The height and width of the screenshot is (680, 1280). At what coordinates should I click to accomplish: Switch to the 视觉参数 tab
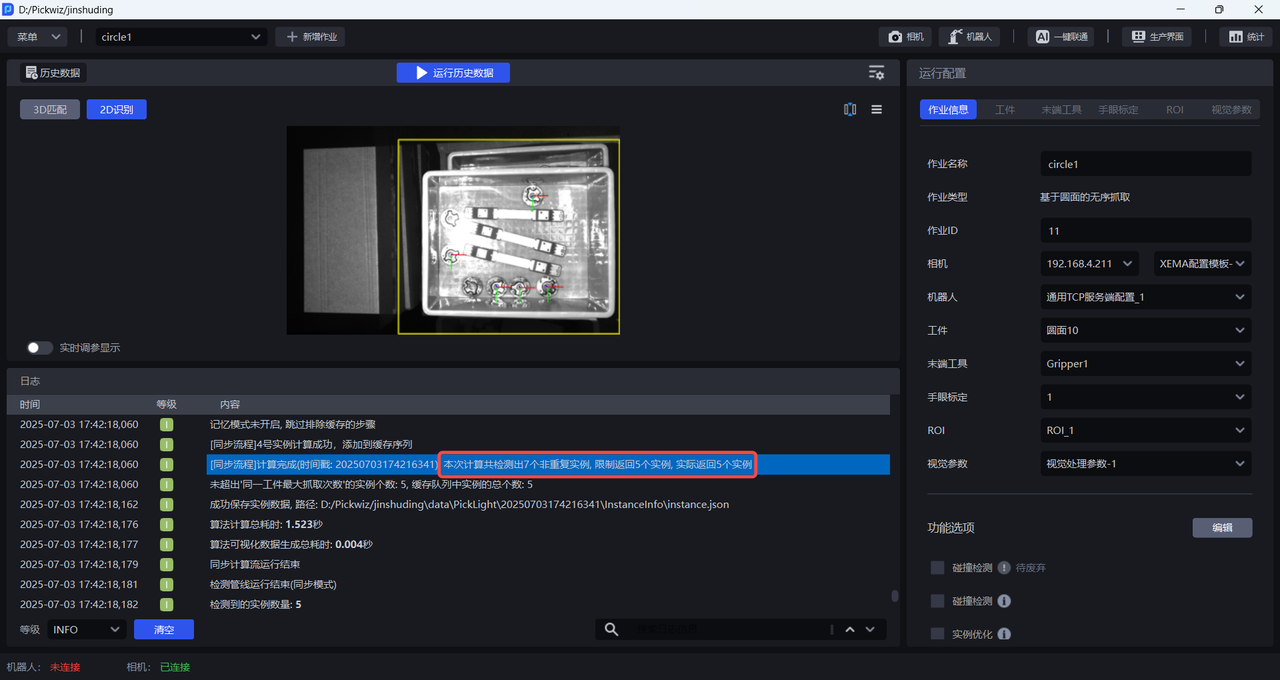(1230, 110)
